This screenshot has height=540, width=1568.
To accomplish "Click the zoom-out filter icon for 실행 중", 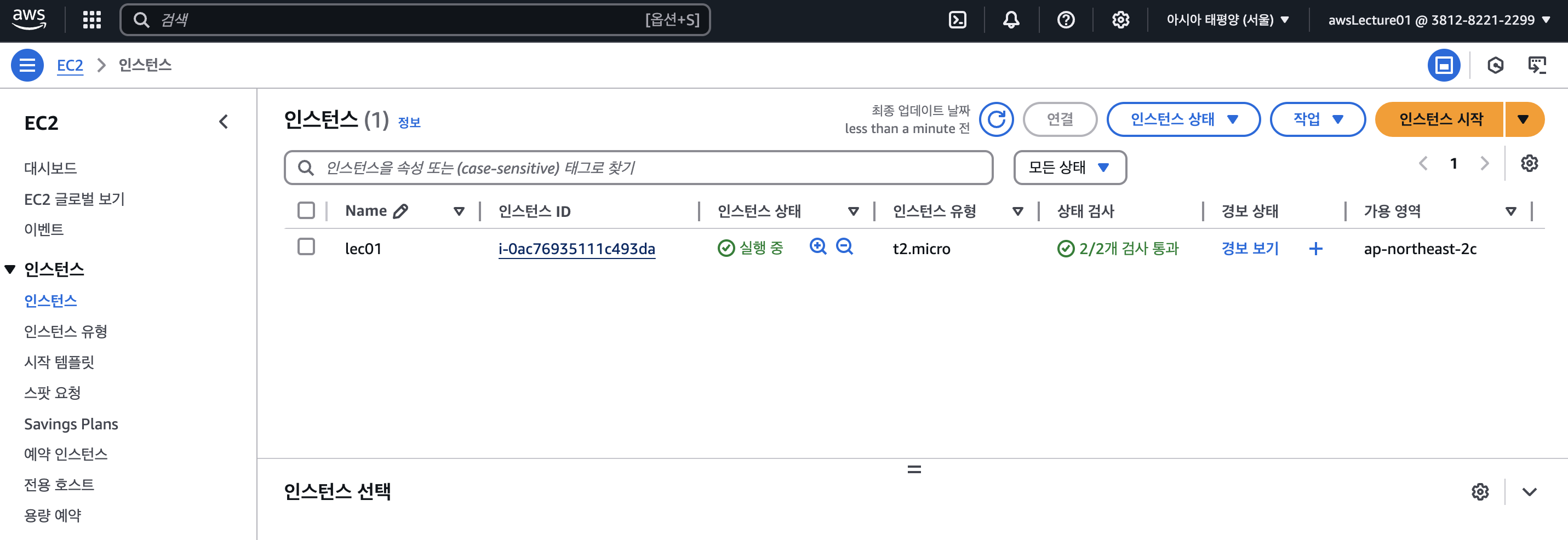I will pyautogui.click(x=844, y=246).
